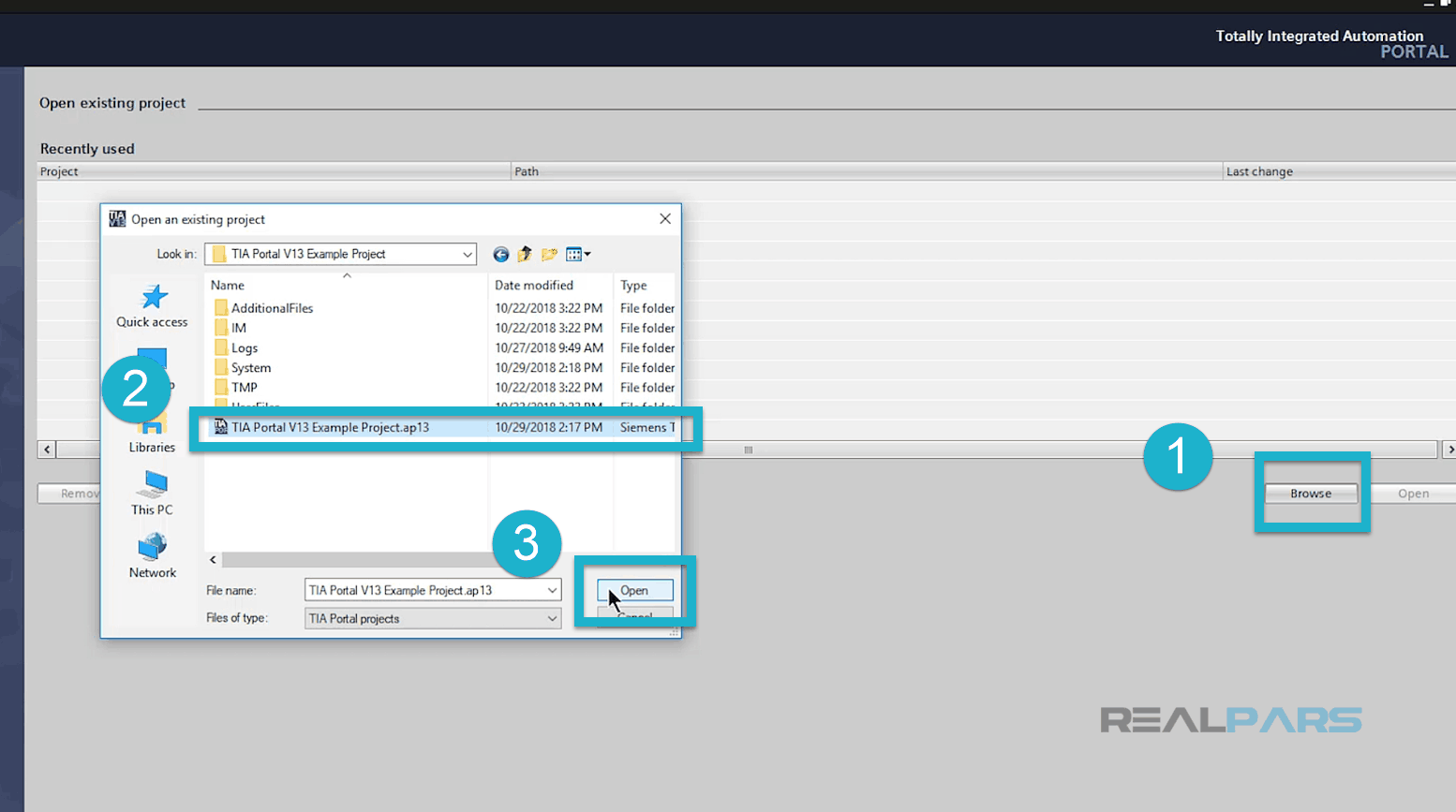Select Network in places bar
The width and height of the screenshot is (1456, 812).
(152, 556)
